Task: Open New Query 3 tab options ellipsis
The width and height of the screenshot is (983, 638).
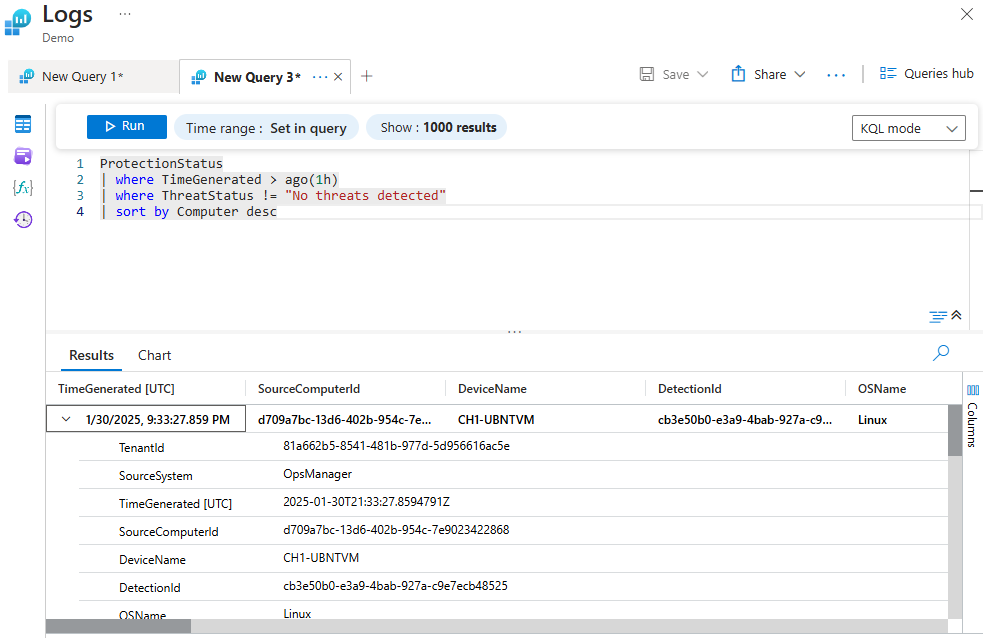Action: click(x=320, y=76)
